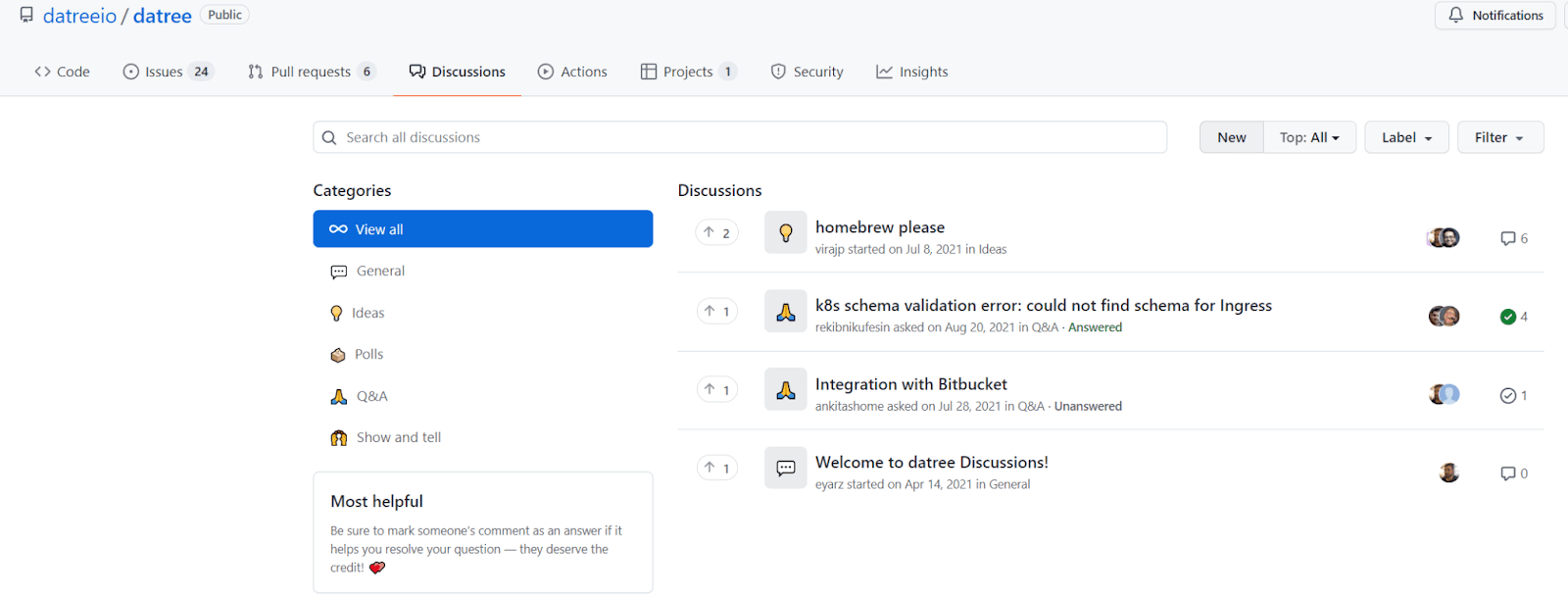Expand the Label dropdown

pyautogui.click(x=1406, y=137)
